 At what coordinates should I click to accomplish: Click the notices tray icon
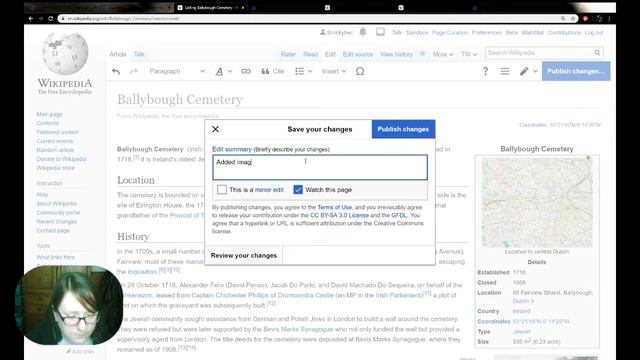(x=380, y=32)
